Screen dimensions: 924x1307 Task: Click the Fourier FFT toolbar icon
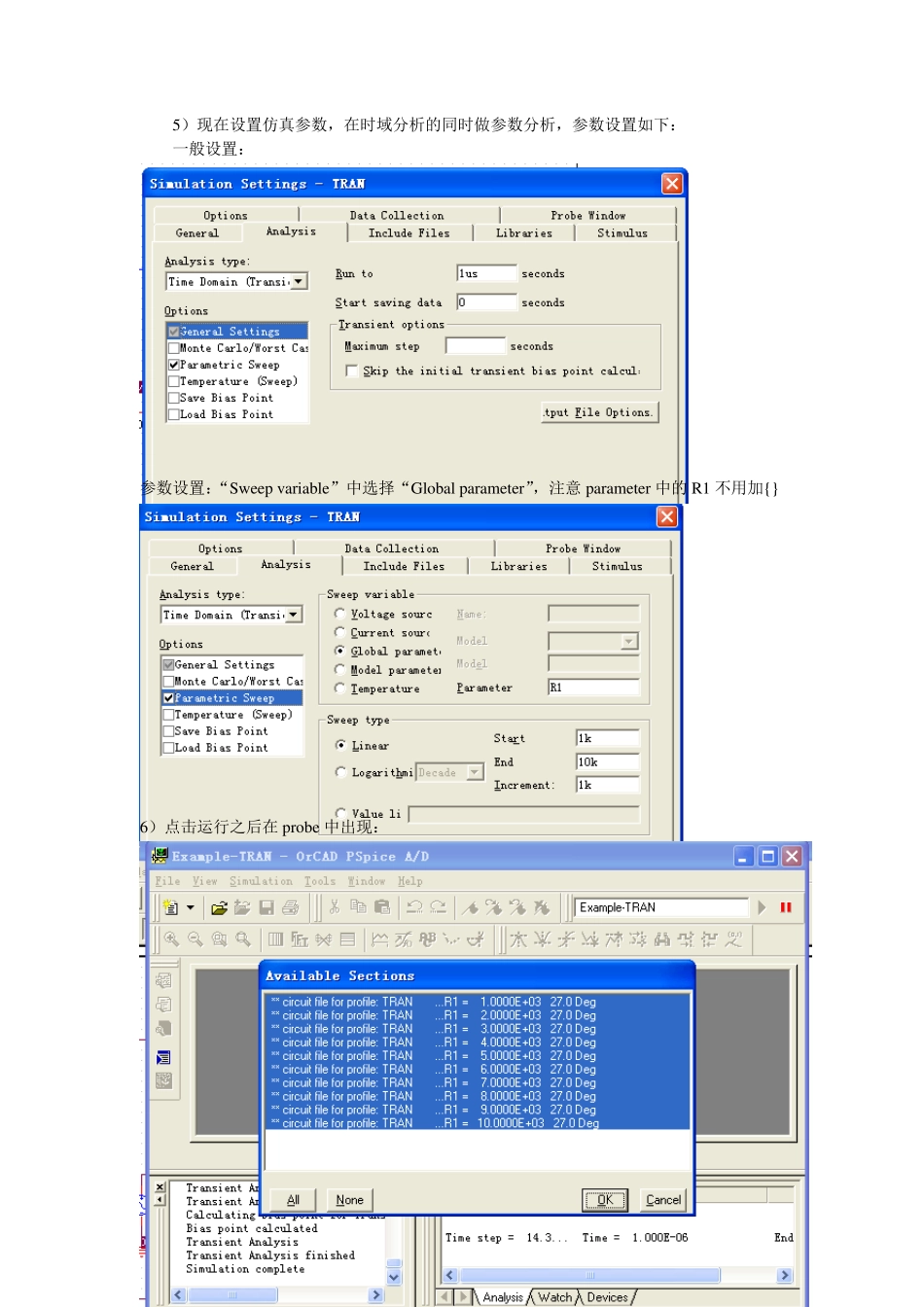(300, 939)
